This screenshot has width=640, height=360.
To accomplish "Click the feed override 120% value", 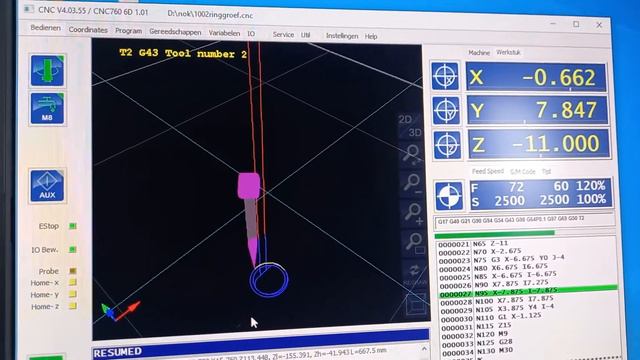I will click(x=591, y=186).
